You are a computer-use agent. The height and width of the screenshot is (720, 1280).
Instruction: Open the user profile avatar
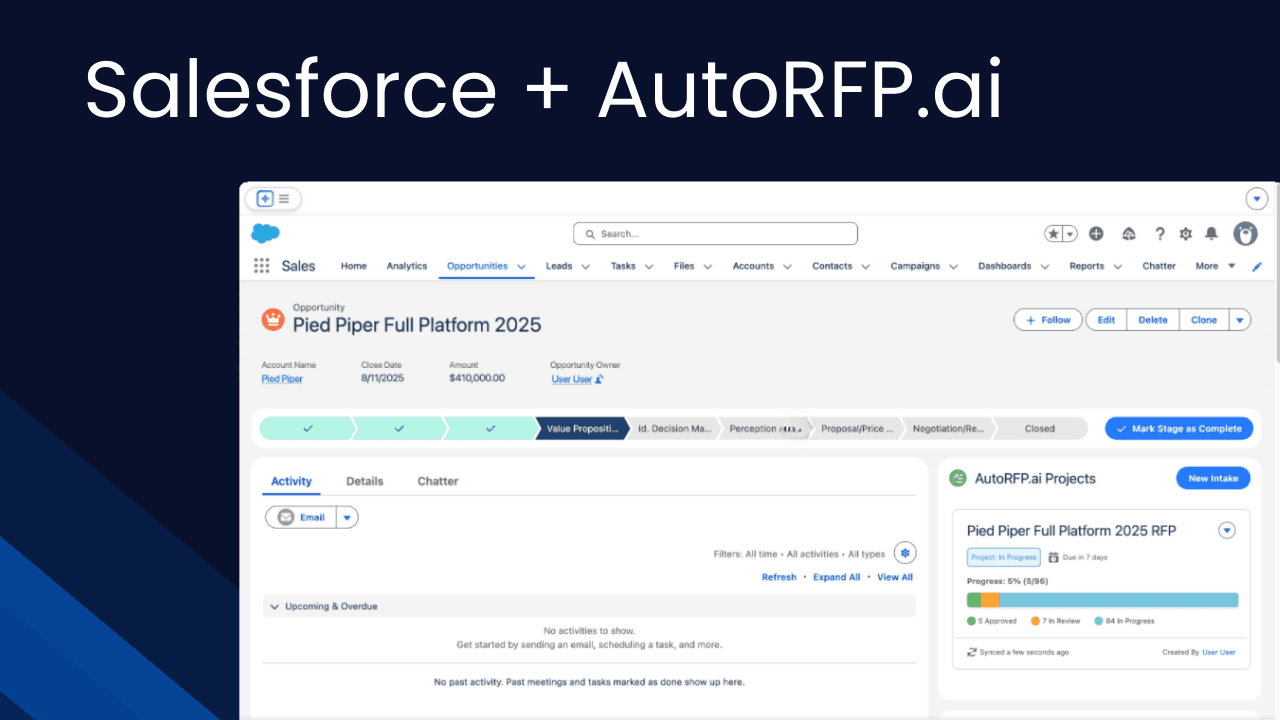pyautogui.click(x=1245, y=234)
